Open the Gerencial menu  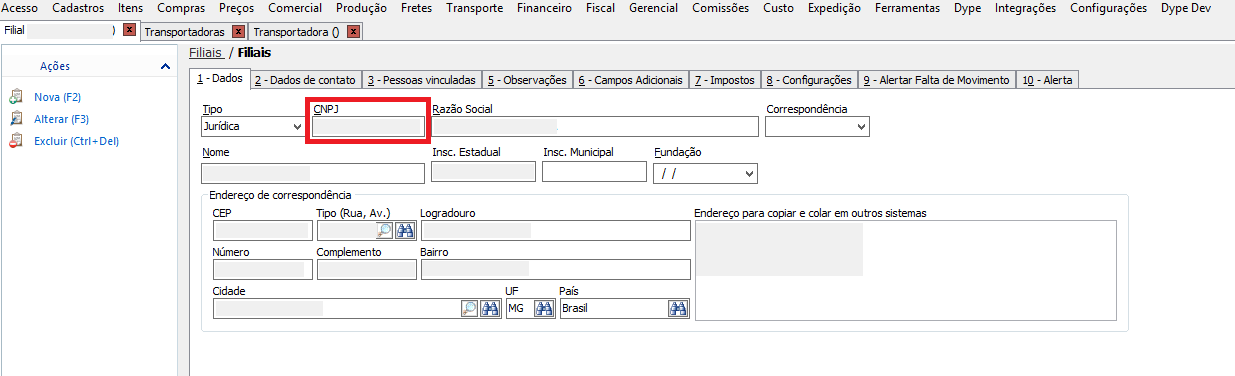(x=654, y=8)
